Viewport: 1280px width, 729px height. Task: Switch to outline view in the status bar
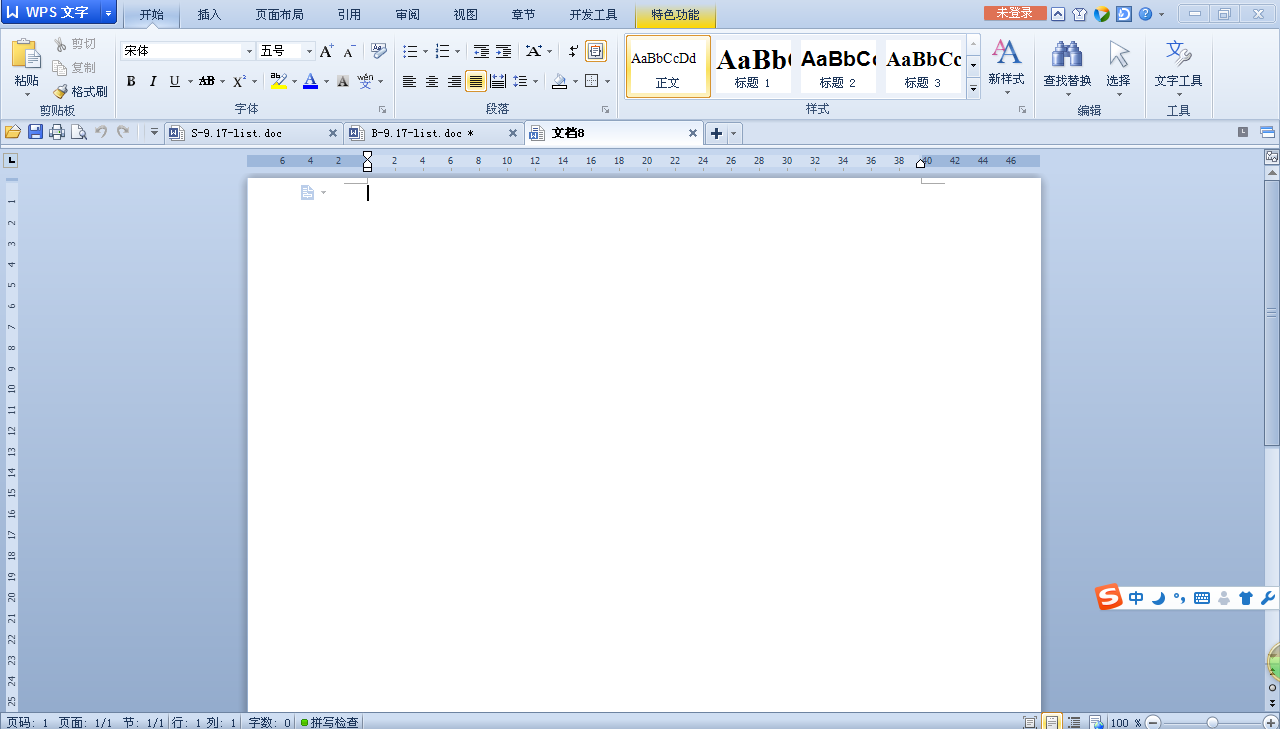tap(1074, 721)
